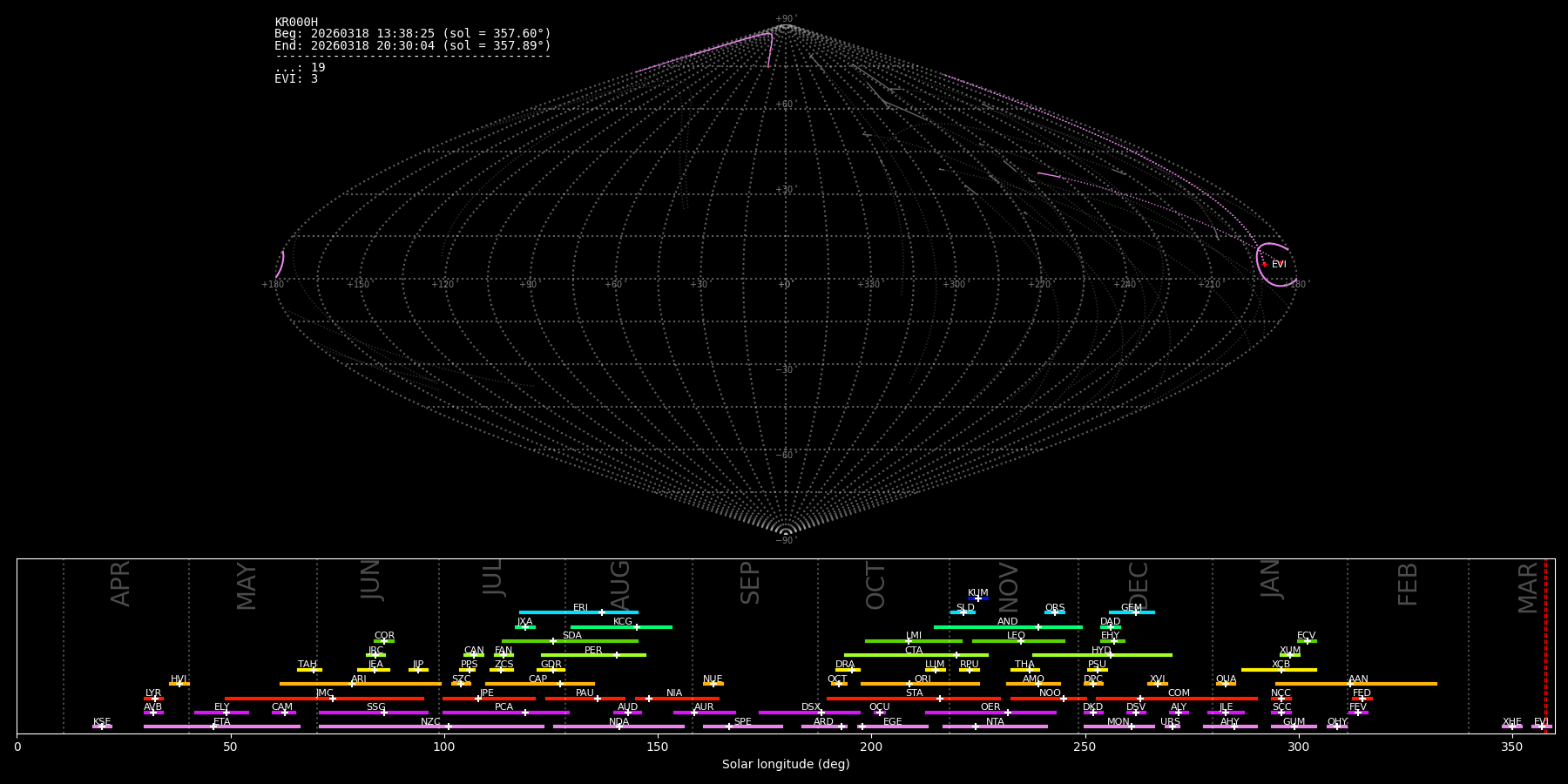
Task: Click the QUA shower peak marker
Action: (1226, 684)
